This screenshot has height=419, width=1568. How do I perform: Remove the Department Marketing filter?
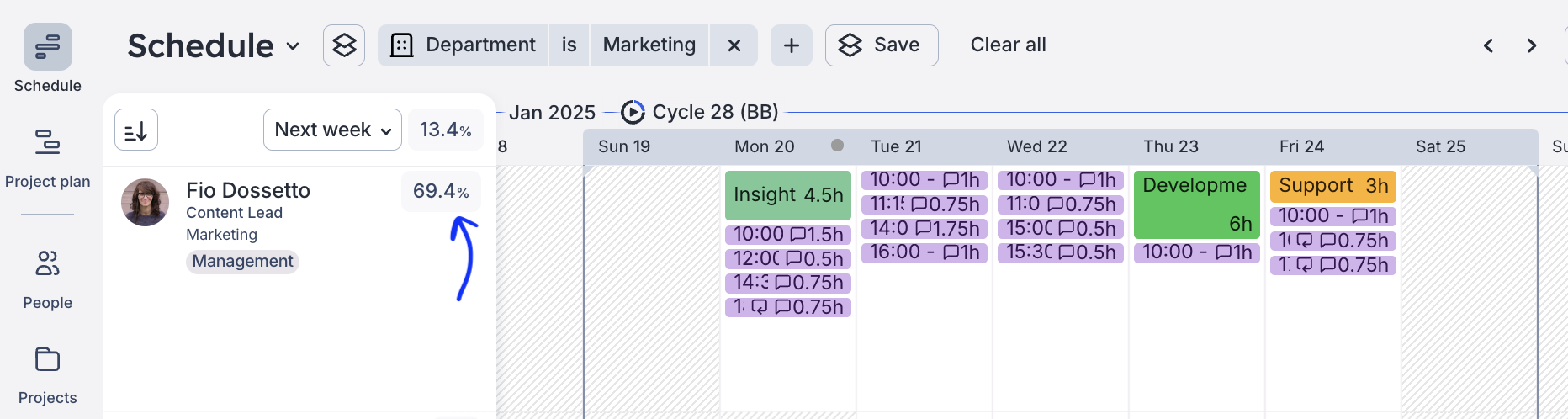click(x=734, y=45)
